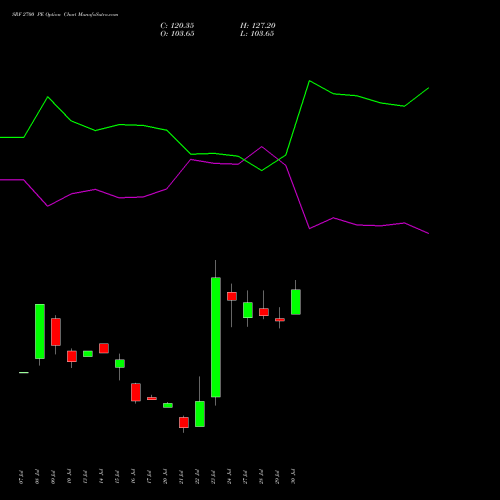Click the tall green candle for 23 Jul

(x=216, y=337)
